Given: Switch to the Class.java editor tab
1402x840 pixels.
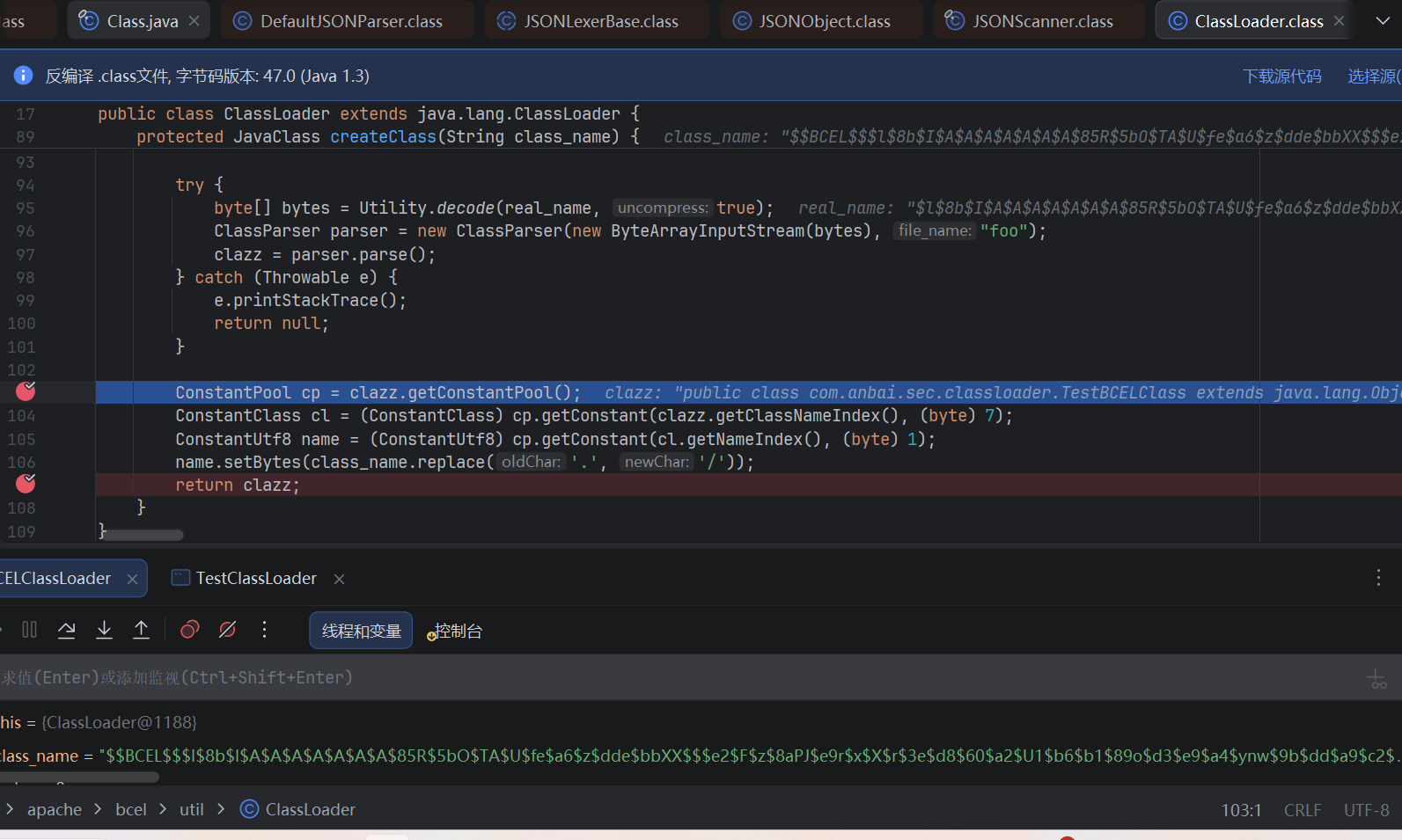Looking at the screenshot, I should coord(138,21).
